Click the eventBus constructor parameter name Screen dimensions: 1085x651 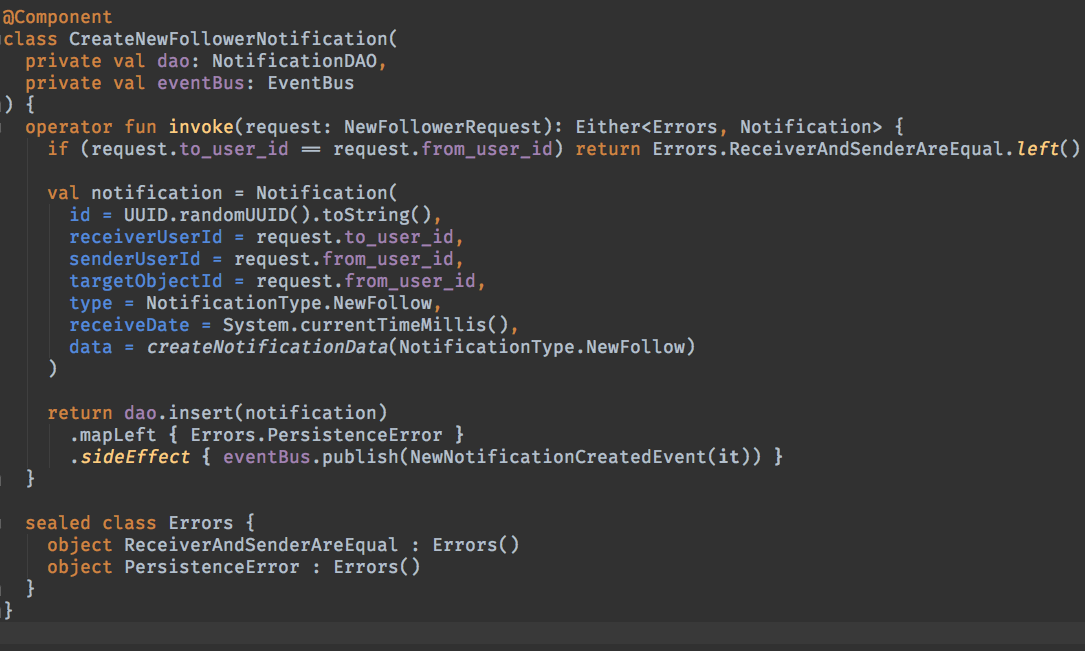click(x=201, y=83)
